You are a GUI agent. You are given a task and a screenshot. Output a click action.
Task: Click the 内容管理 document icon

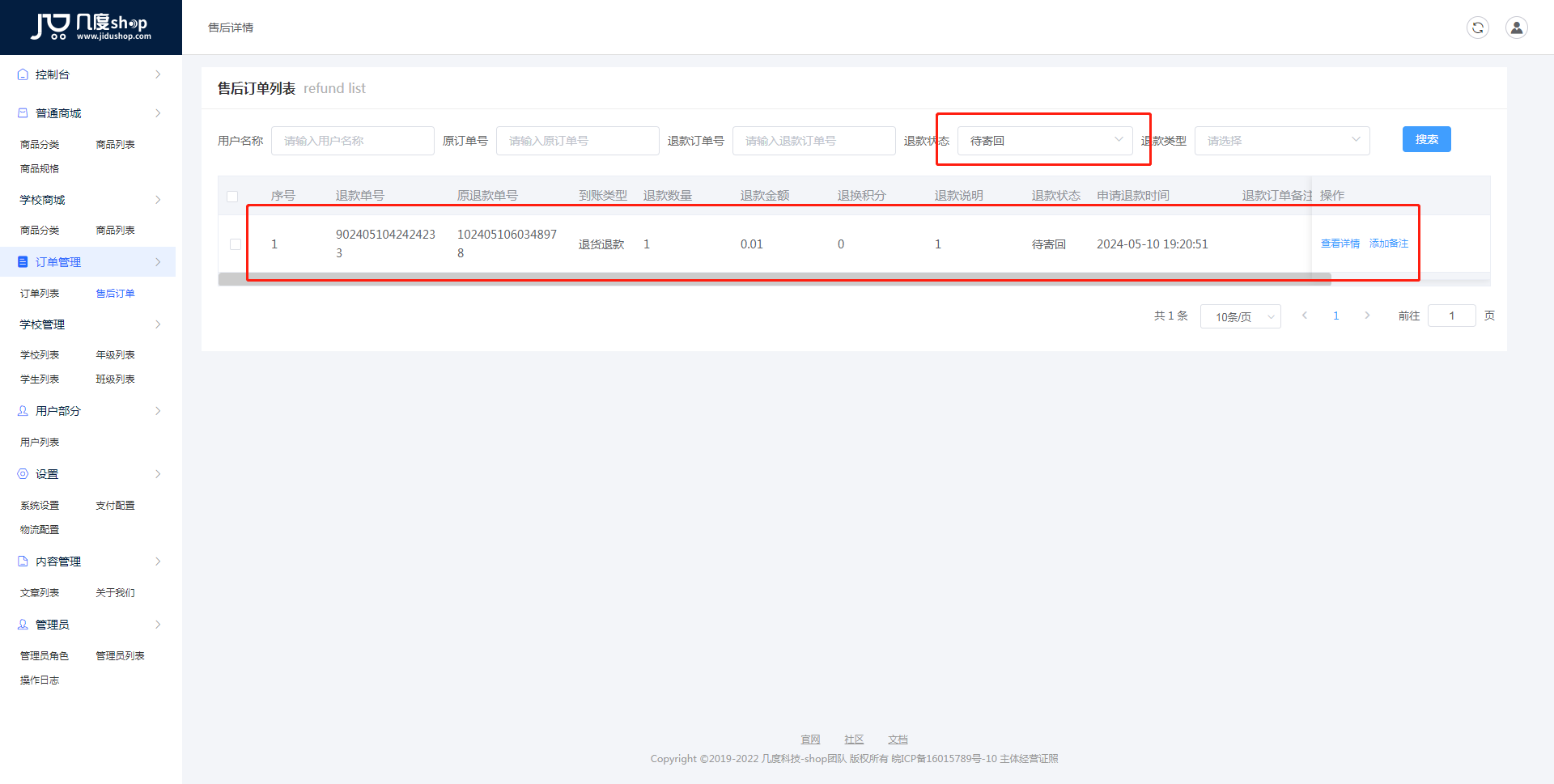click(x=23, y=562)
